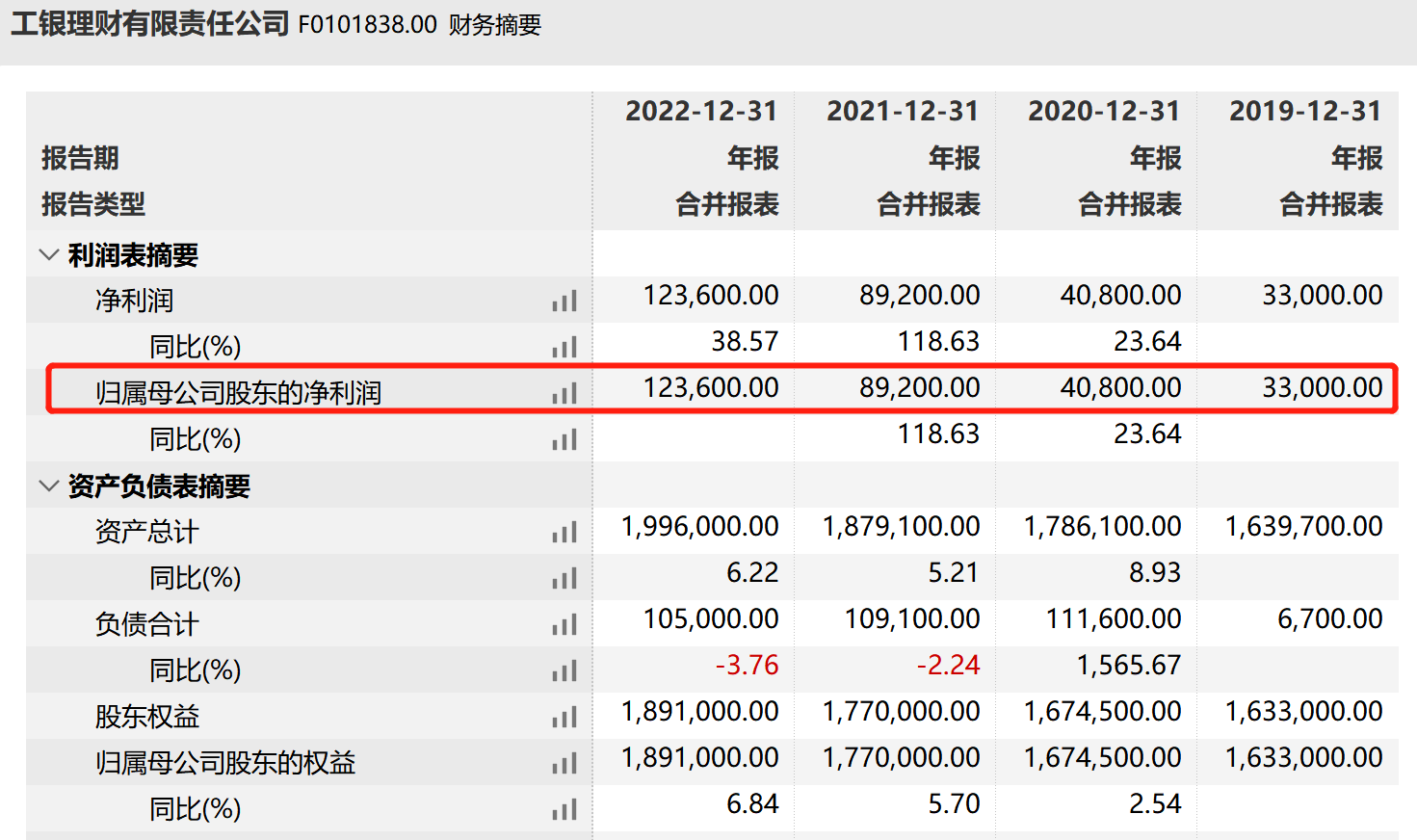Image resolution: width=1417 pixels, height=840 pixels.
Task: Click the 股东权益 row label
Action: coord(146,717)
